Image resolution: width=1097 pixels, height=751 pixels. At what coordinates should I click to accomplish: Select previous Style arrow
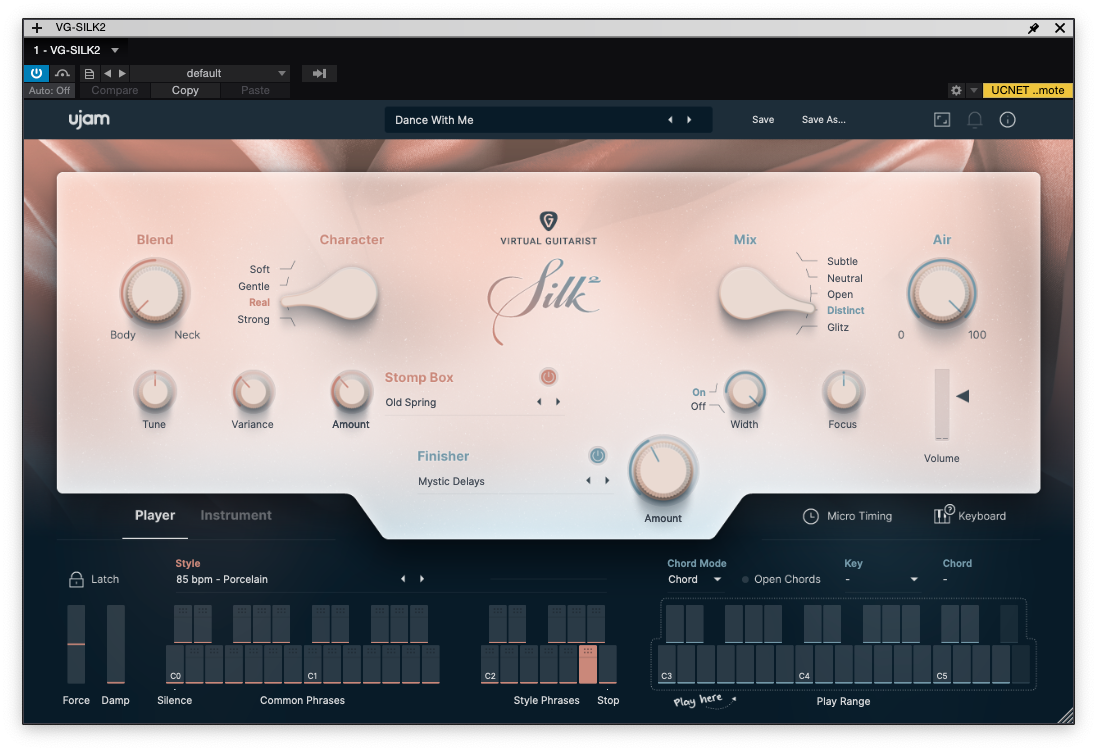click(x=403, y=579)
